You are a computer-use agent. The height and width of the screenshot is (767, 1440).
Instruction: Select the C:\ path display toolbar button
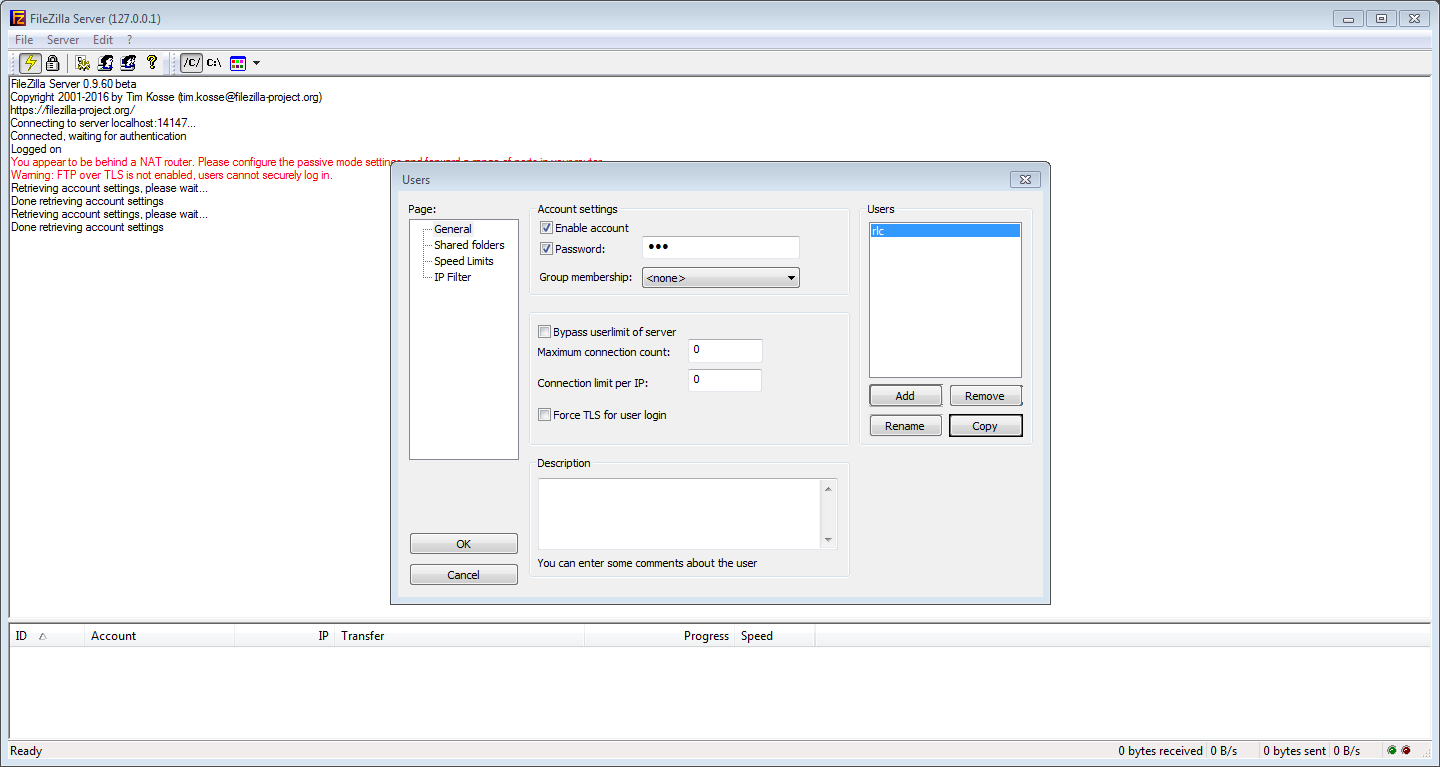click(214, 62)
